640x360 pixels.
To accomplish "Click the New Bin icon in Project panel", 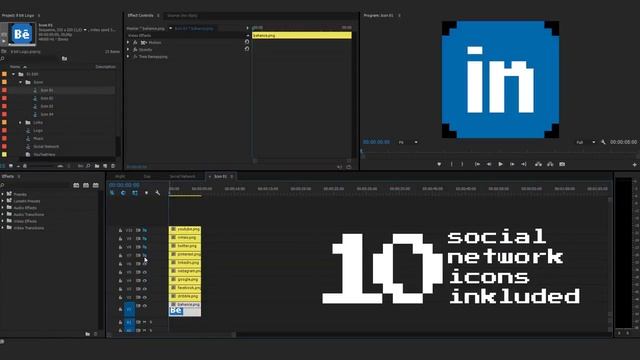I will click(x=97, y=166).
